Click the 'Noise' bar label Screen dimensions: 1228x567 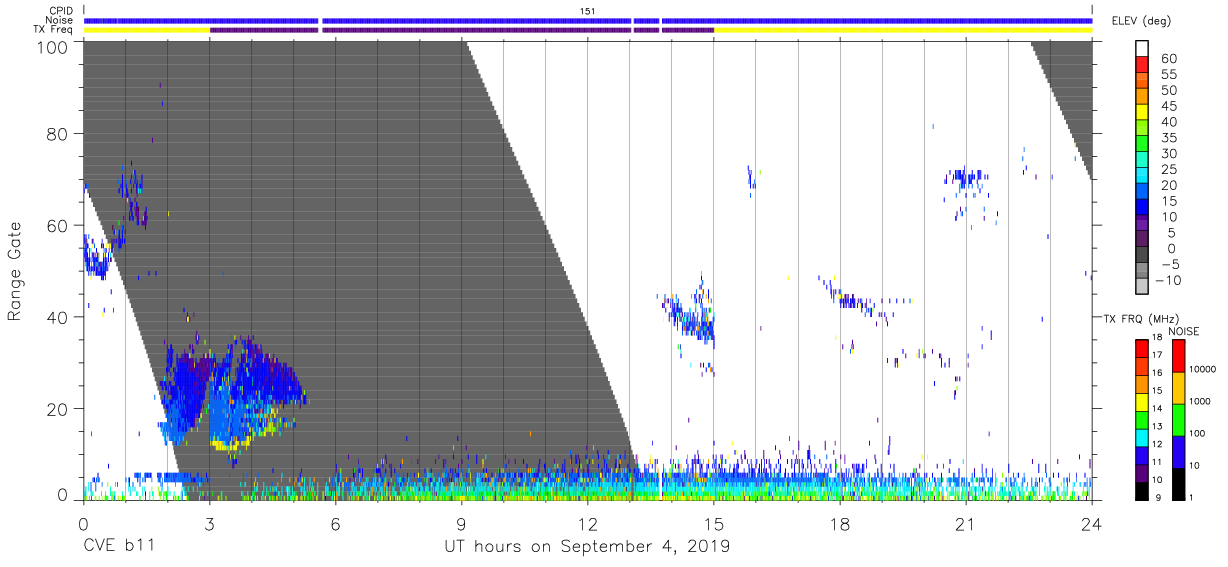(x=60, y=20)
